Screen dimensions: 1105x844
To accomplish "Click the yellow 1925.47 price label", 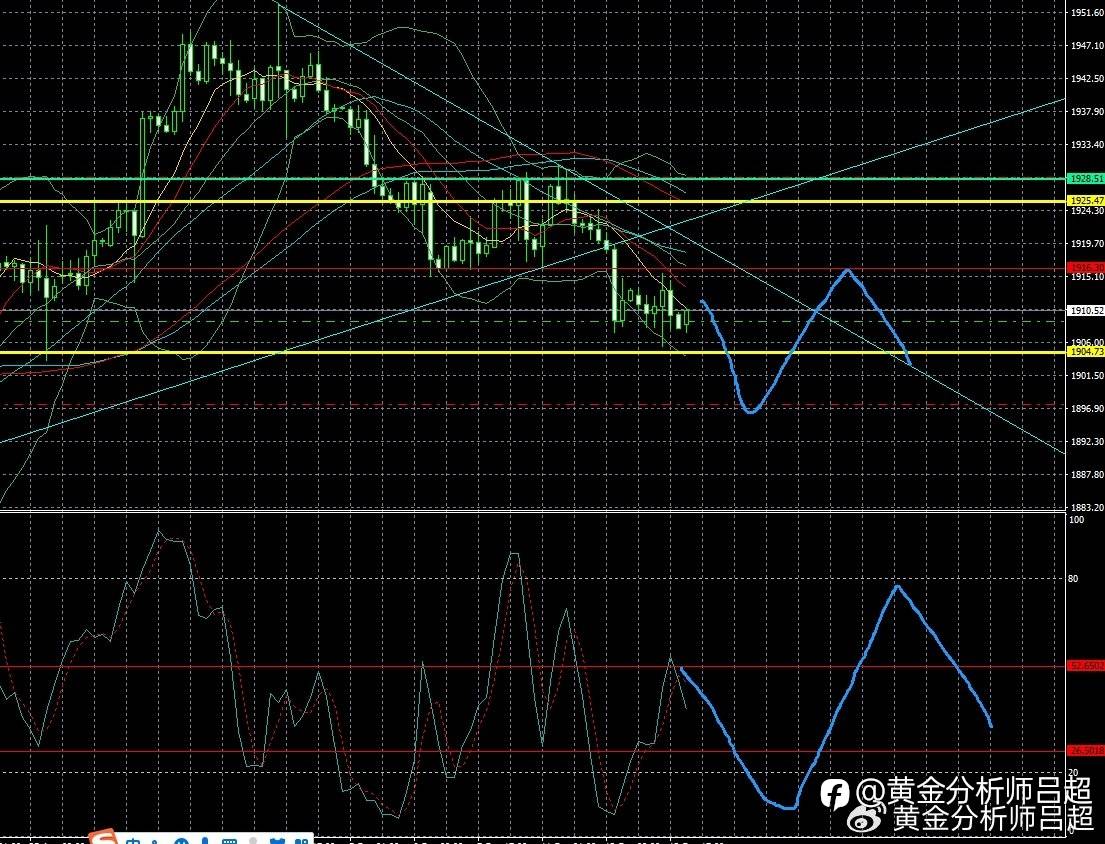I will tap(1086, 201).
